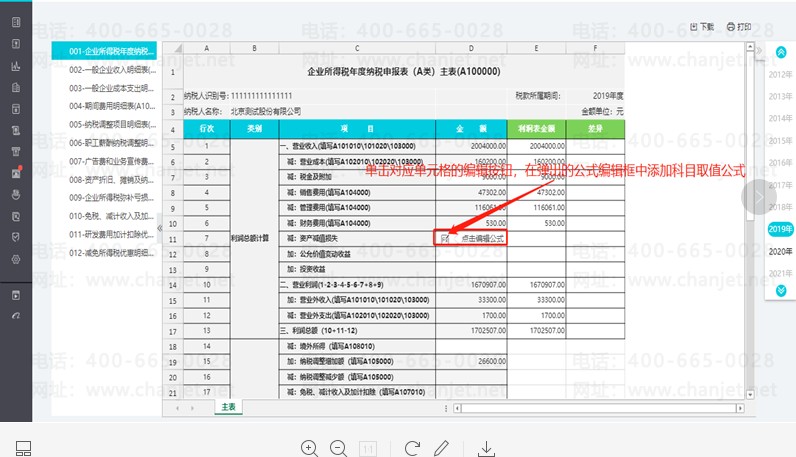Screen dimensions: 796x457
Task: Open the bar chart icon in sidebar
Action: click(16, 66)
